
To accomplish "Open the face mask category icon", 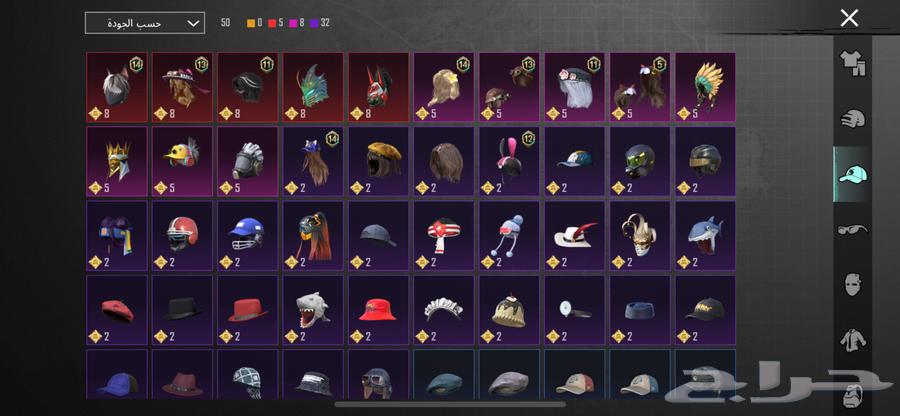I will pos(852,285).
